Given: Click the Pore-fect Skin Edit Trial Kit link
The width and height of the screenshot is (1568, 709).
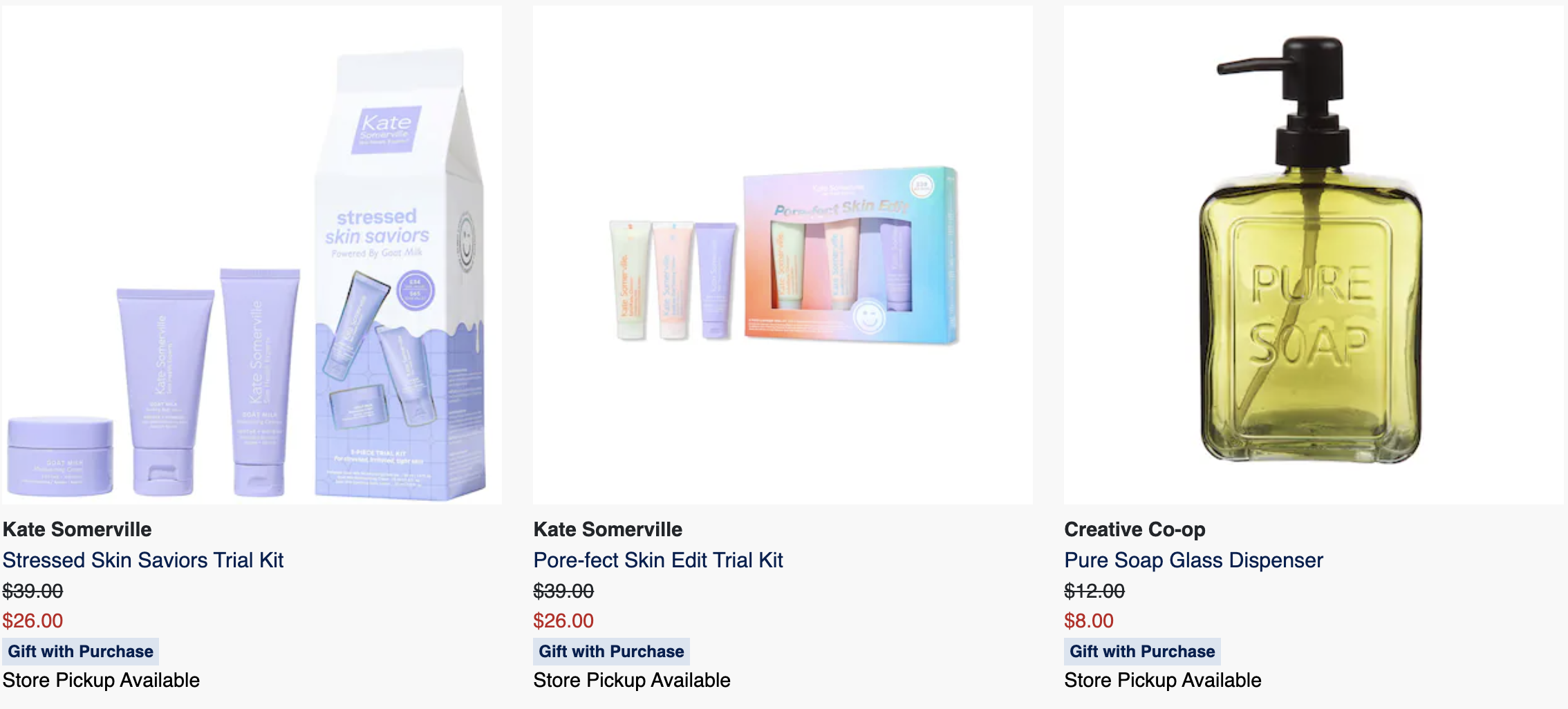Looking at the screenshot, I should (658, 560).
